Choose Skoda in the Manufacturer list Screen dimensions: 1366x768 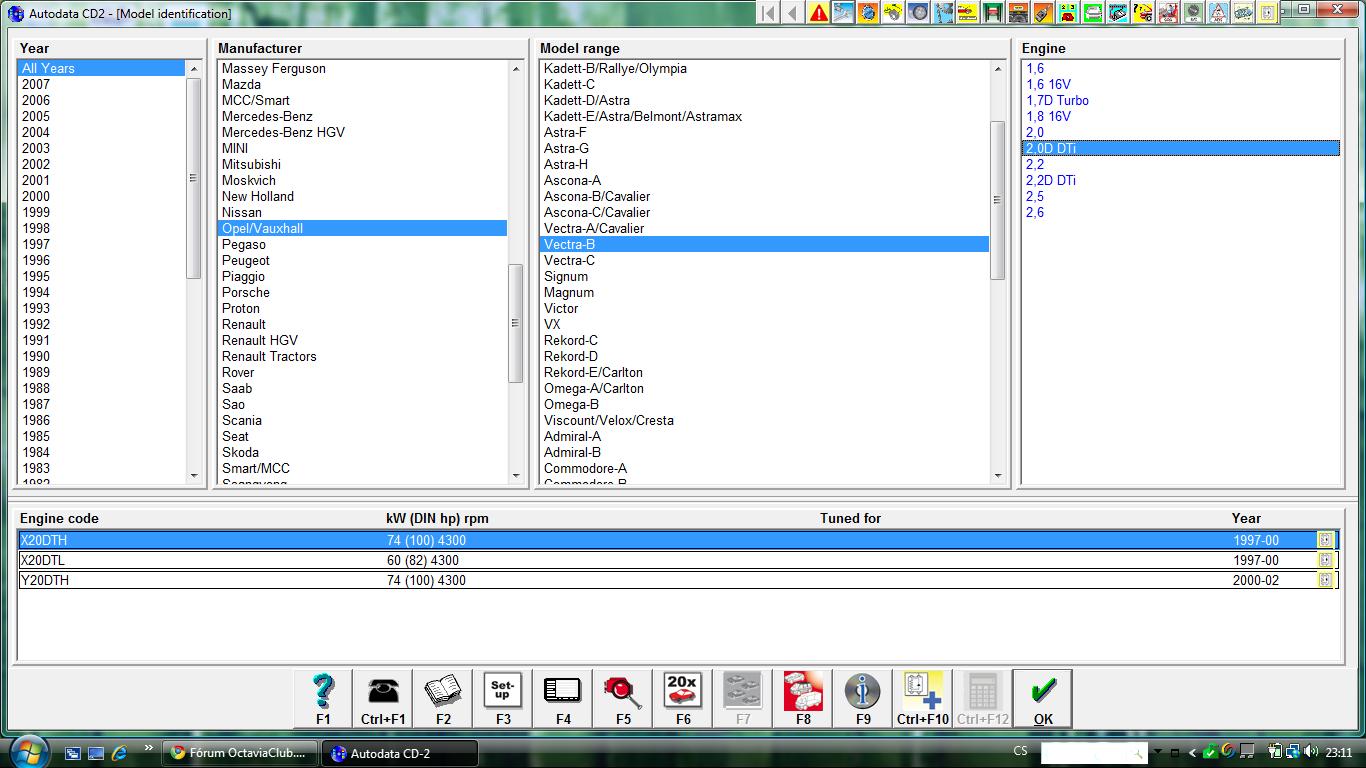coord(240,452)
